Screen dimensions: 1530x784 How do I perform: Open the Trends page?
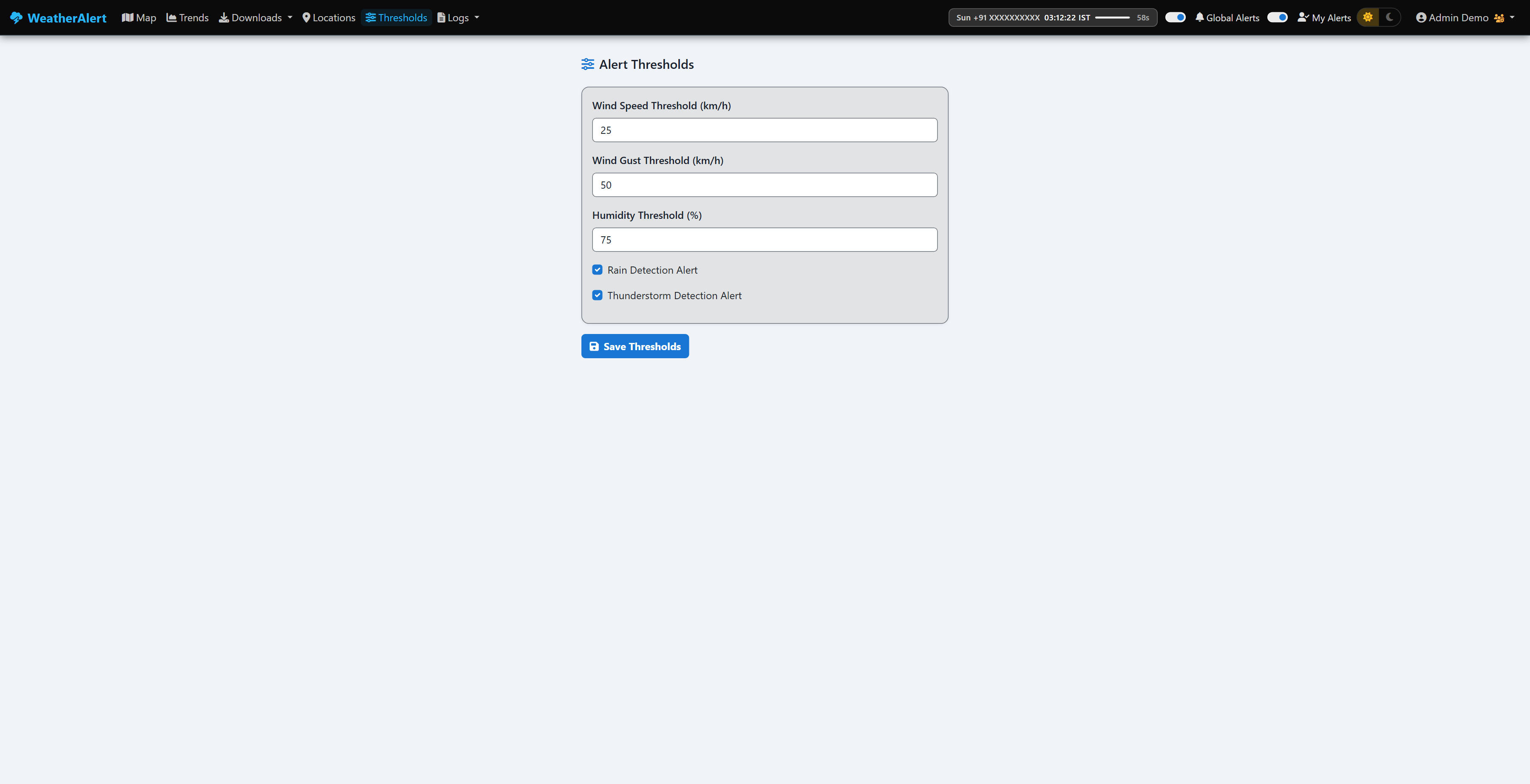tap(188, 18)
